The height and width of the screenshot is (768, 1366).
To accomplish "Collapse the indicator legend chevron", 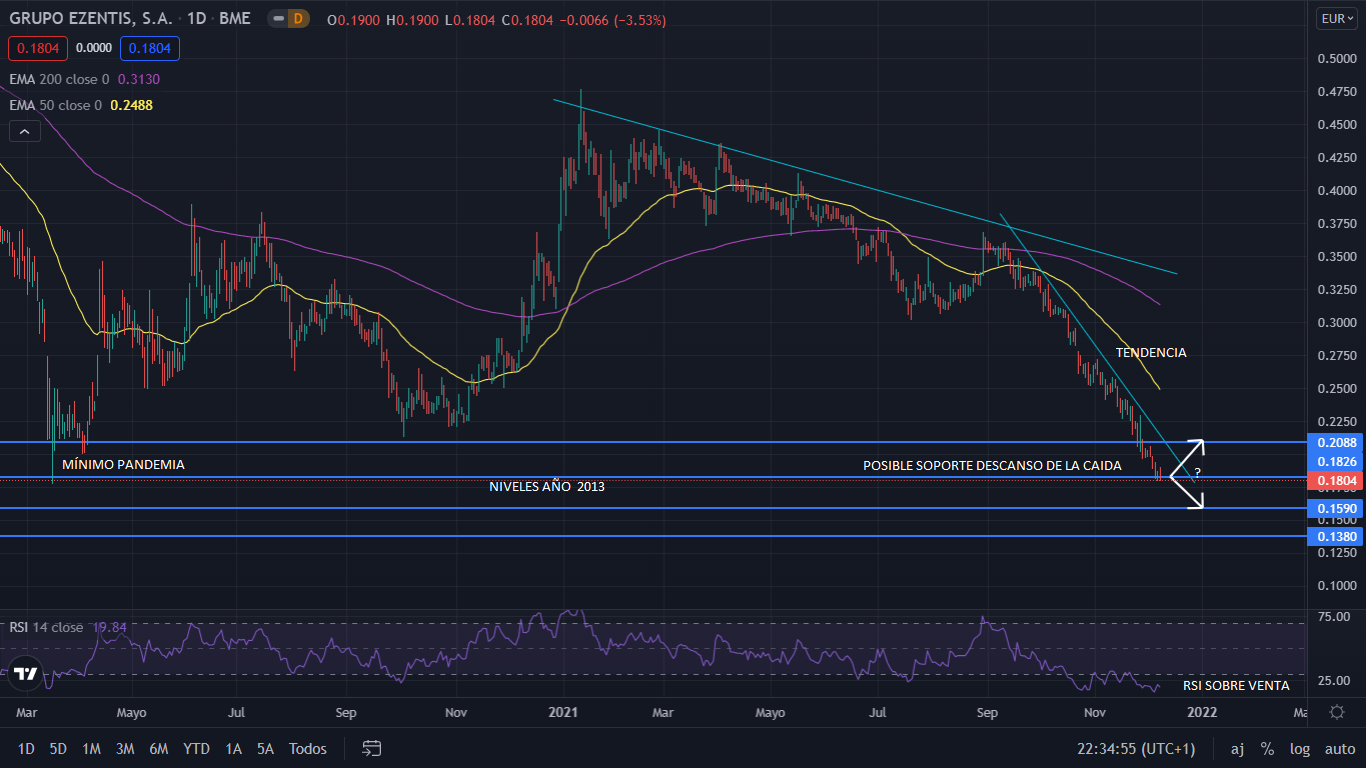I will [24, 131].
